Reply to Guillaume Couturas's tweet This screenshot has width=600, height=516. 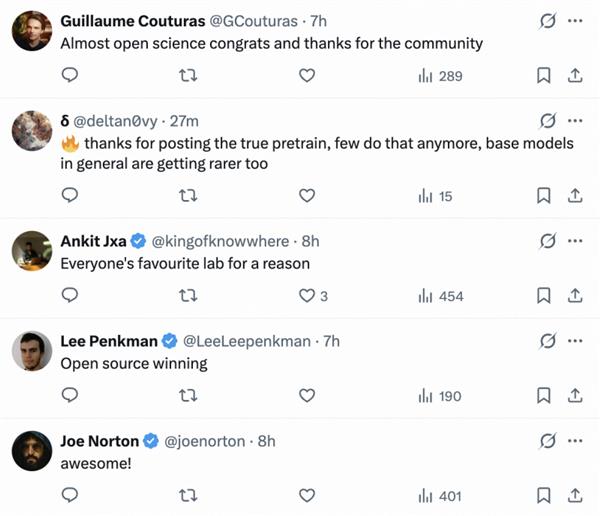point(70,76)
